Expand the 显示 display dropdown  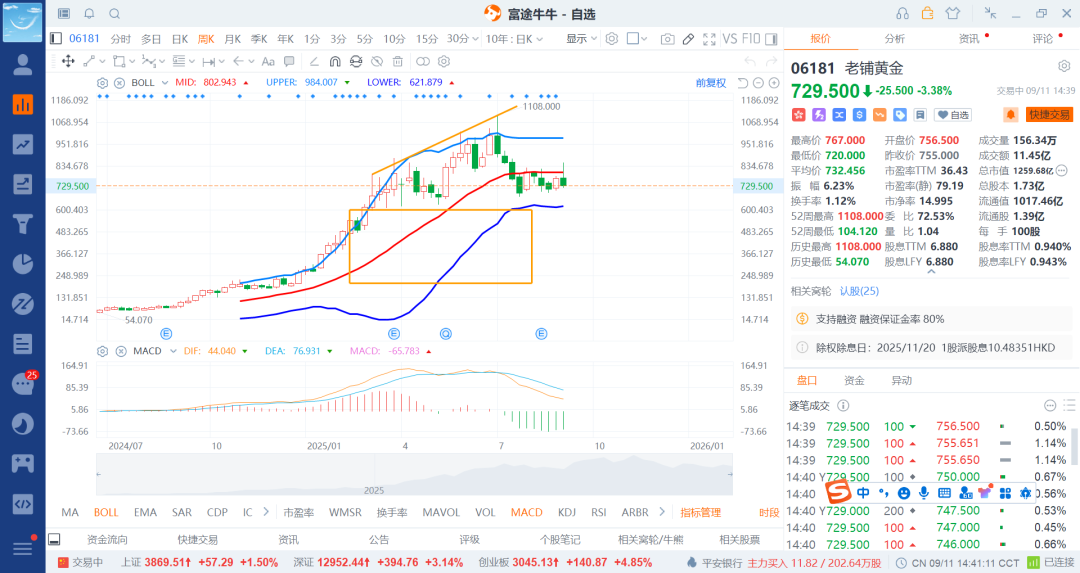pos(582,39)
